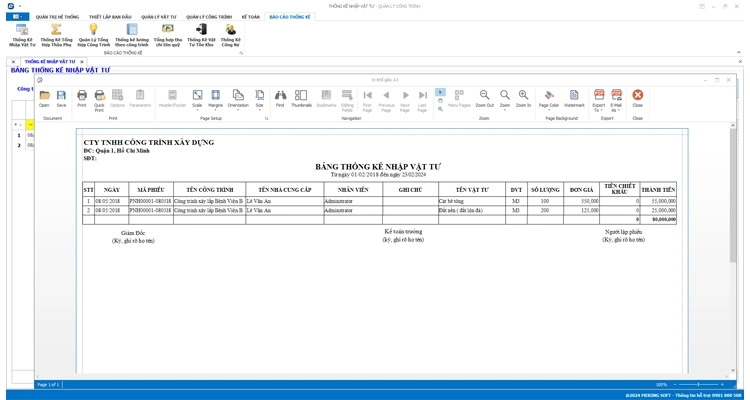This screenshot has height=400, width=750.
Task: Save the print preview document
Action: (x=61, y=97)
